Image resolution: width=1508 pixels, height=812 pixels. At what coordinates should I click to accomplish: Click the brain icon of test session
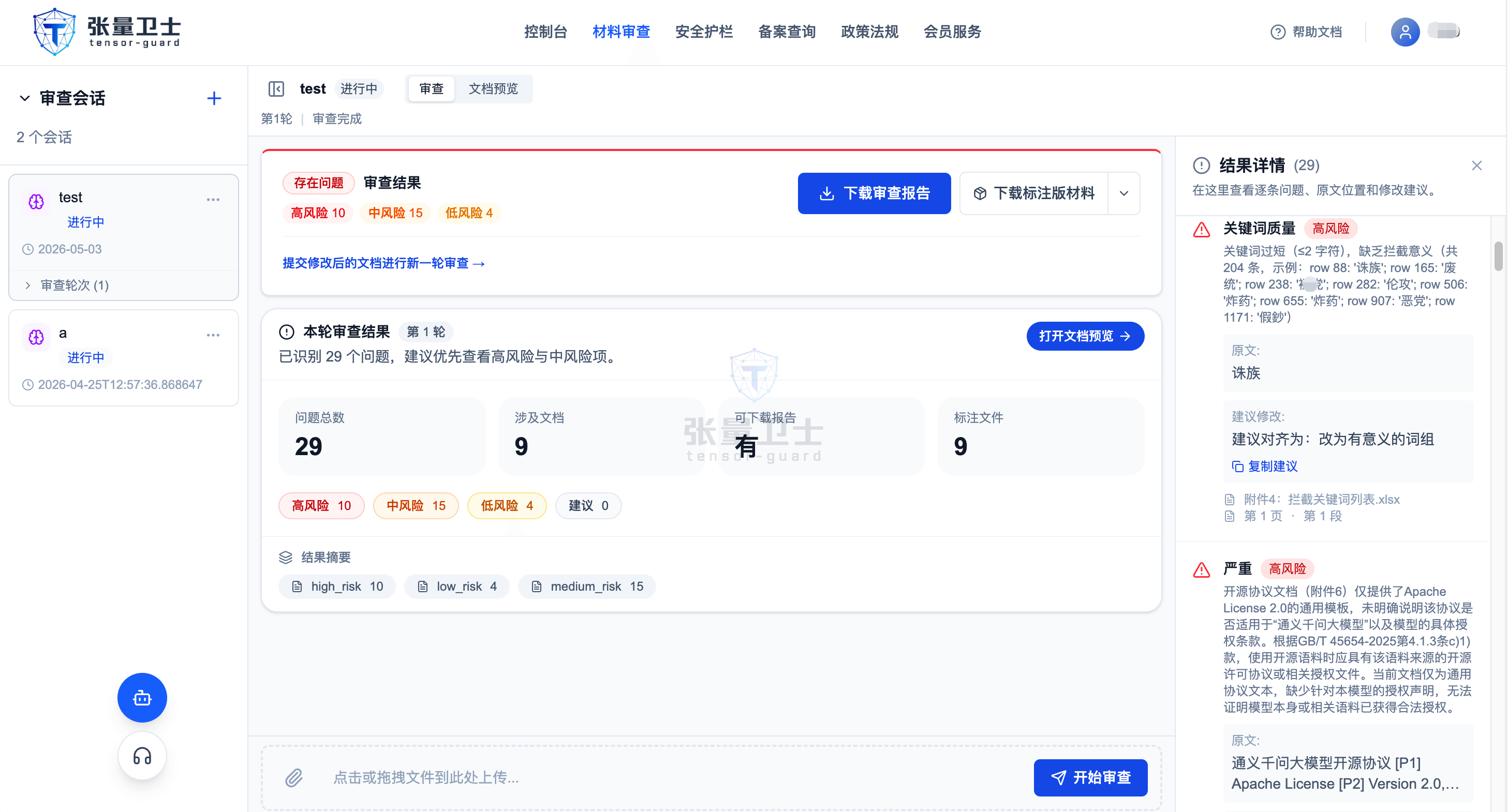pos(36,202)
